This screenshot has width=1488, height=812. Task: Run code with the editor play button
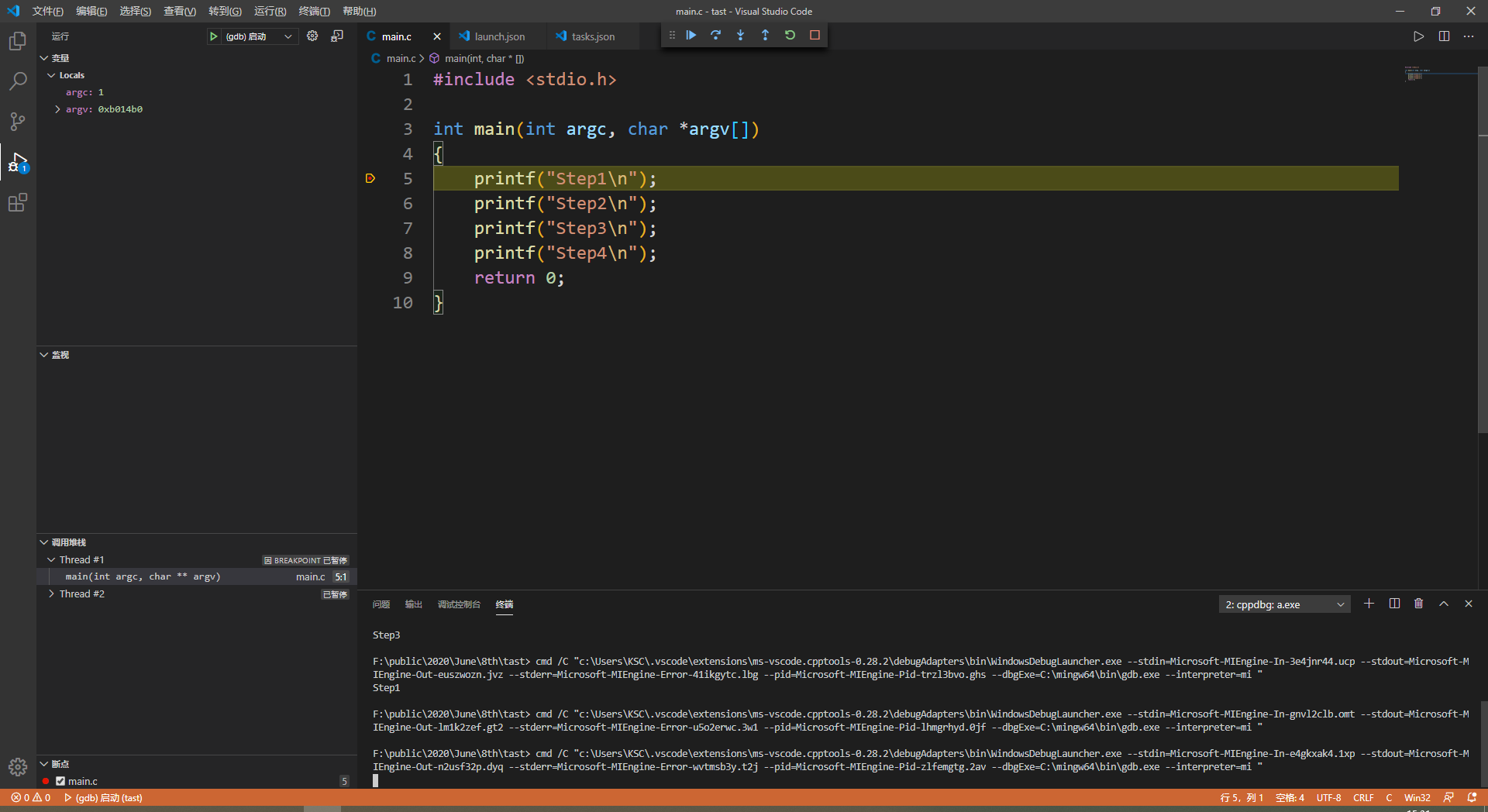click(x=1418, y=36)
